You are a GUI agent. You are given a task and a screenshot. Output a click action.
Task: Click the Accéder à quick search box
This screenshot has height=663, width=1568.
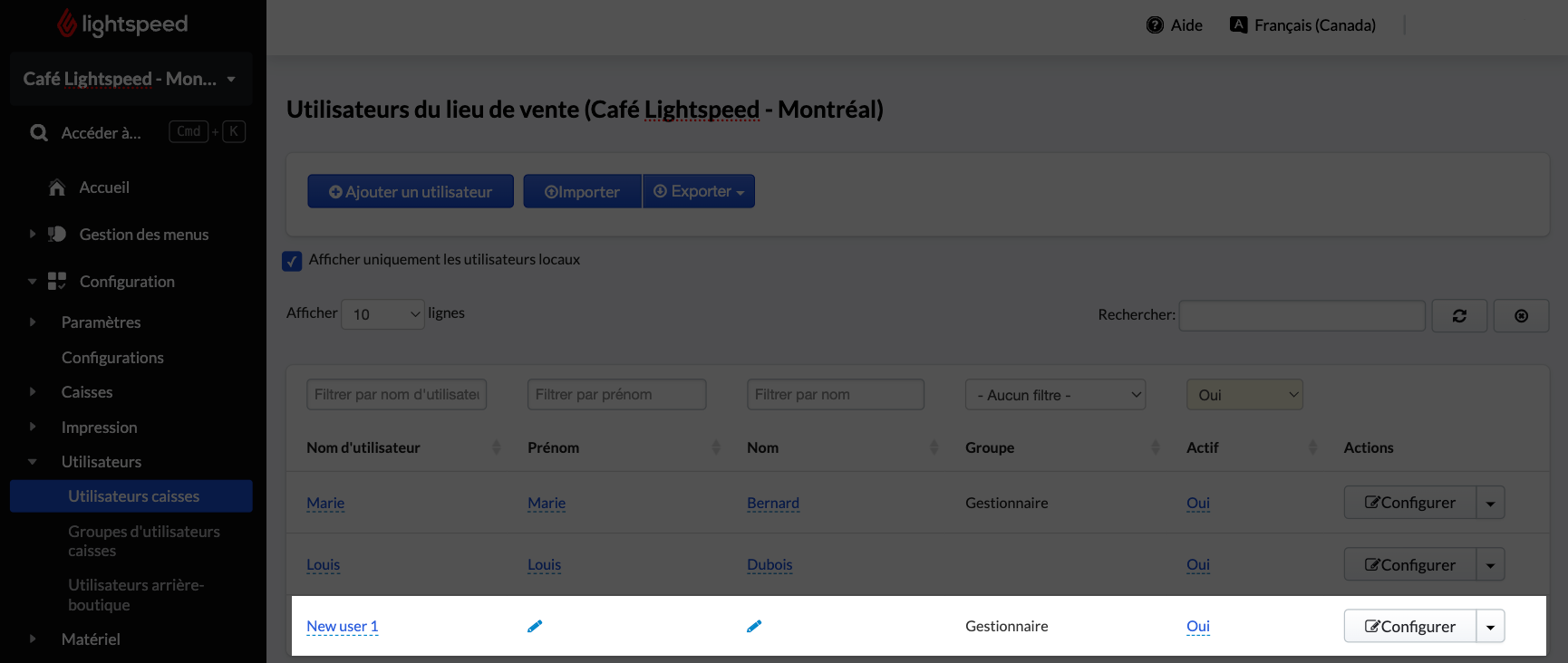137,133
